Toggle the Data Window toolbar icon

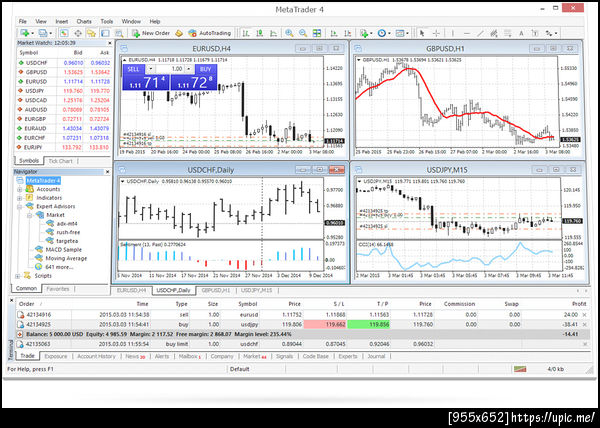click(x=78, y=33)
